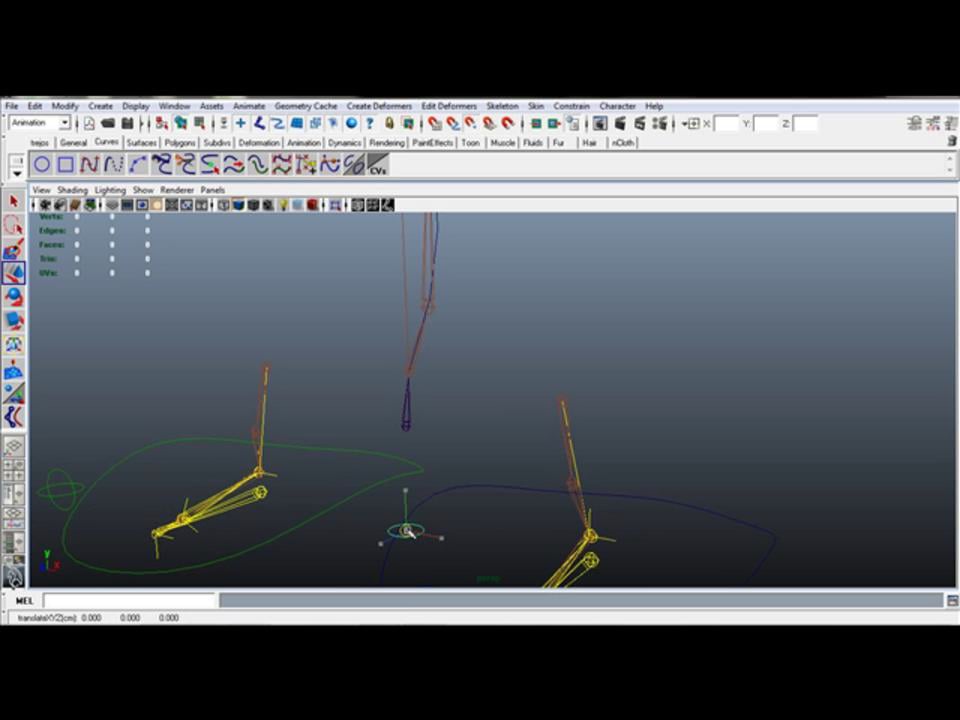Switch to the Deformation shelf tab

(259, 143)
